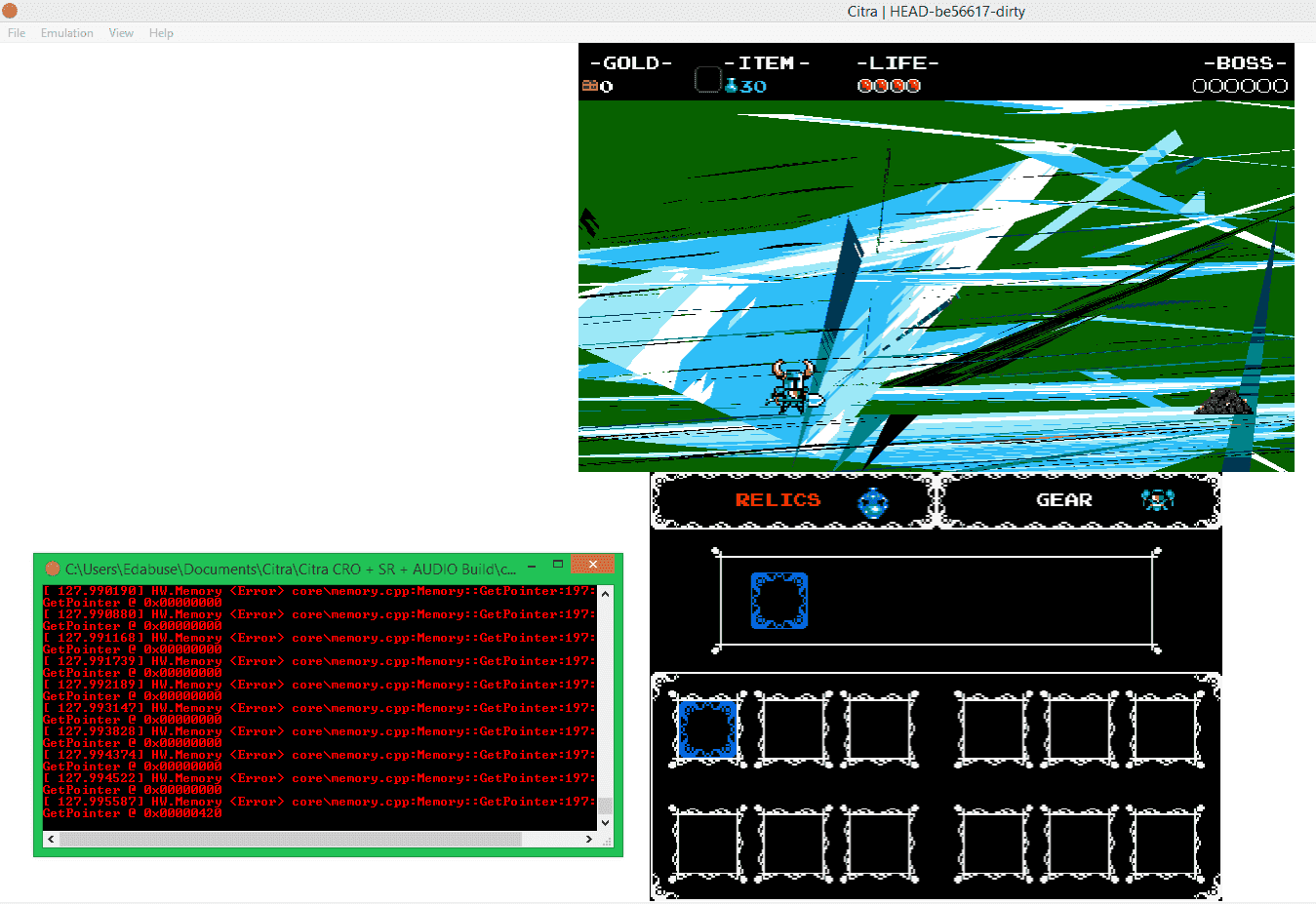The height and width of the screenshot is (904, 1316).
Task: Maximize the console window
Action: point(558,565)
